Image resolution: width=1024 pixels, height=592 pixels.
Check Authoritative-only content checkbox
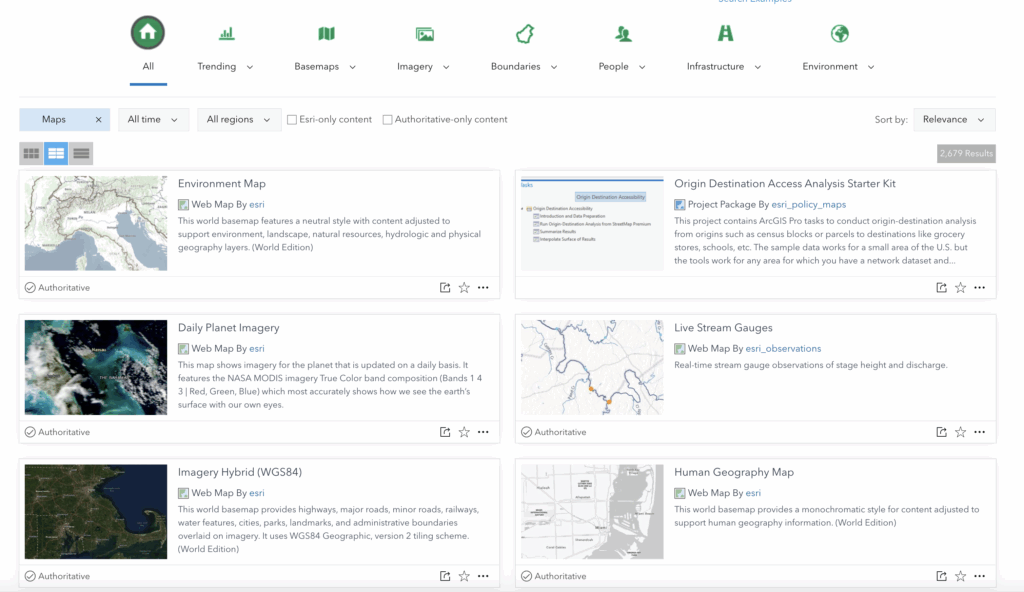click(387, 120)
